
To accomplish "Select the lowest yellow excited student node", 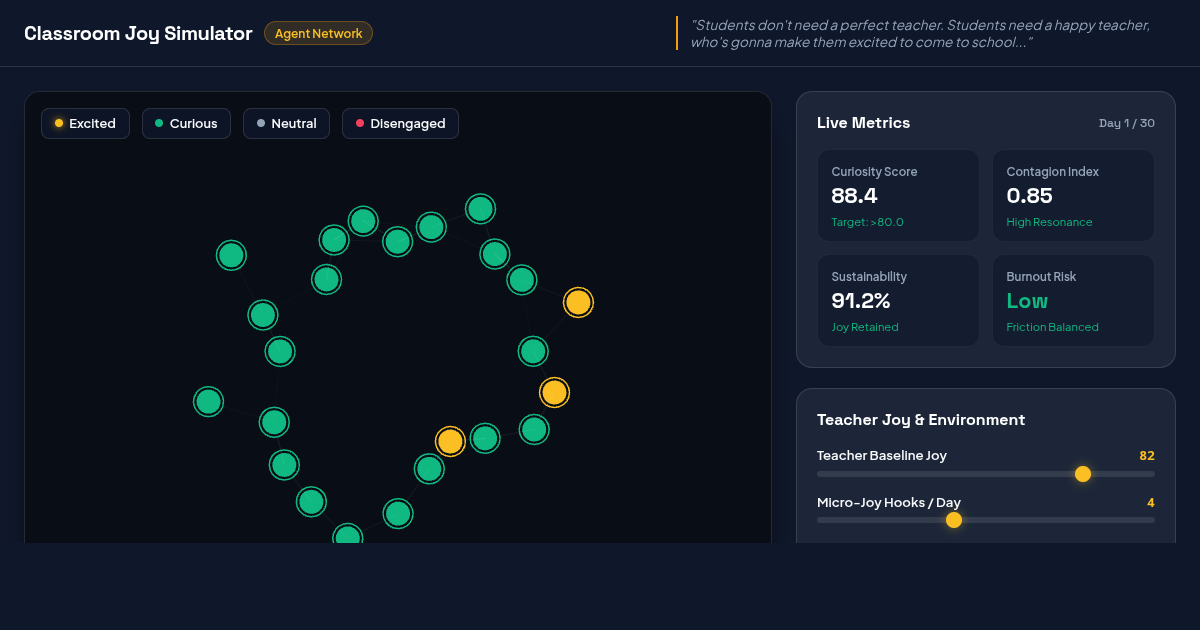I will pyautogui.click(x=450, y=441).
